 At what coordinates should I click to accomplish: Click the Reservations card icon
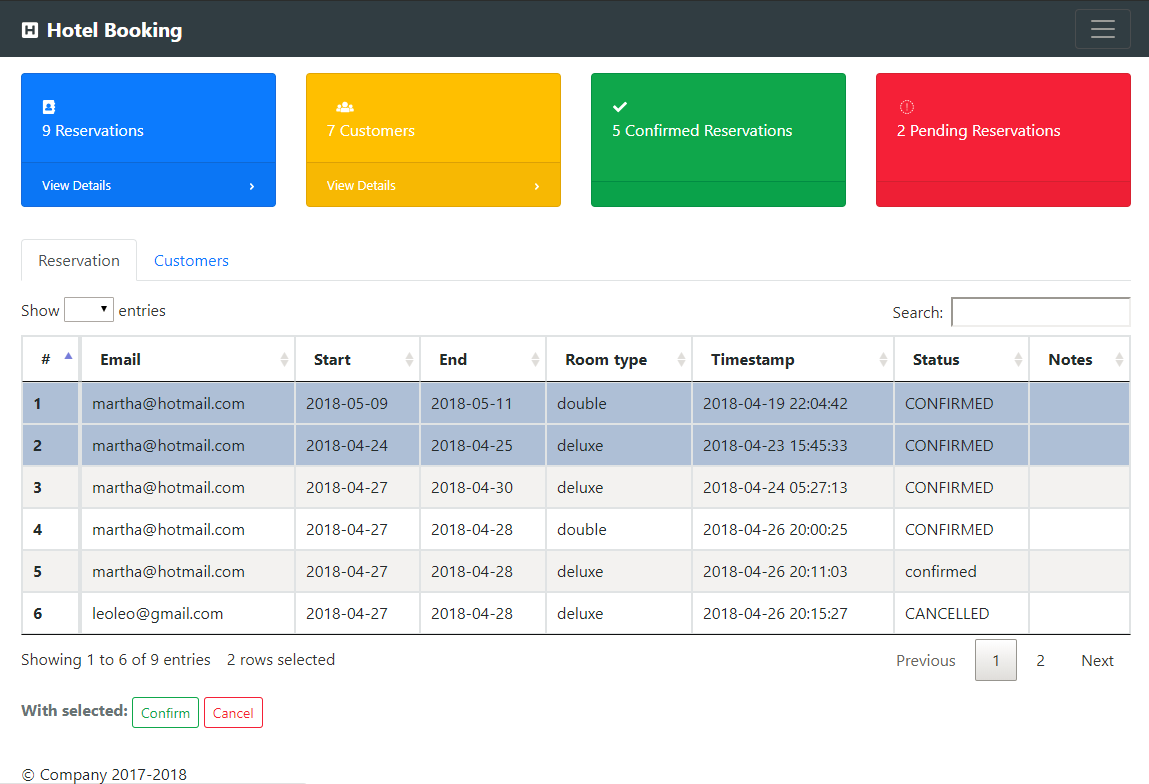[x=49, y=107]
